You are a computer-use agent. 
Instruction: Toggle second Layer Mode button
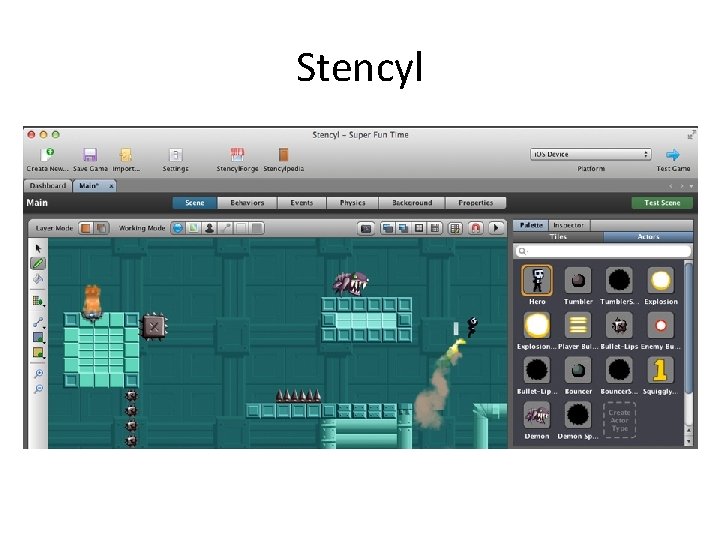pyautogui.click(x=101, y=228)
